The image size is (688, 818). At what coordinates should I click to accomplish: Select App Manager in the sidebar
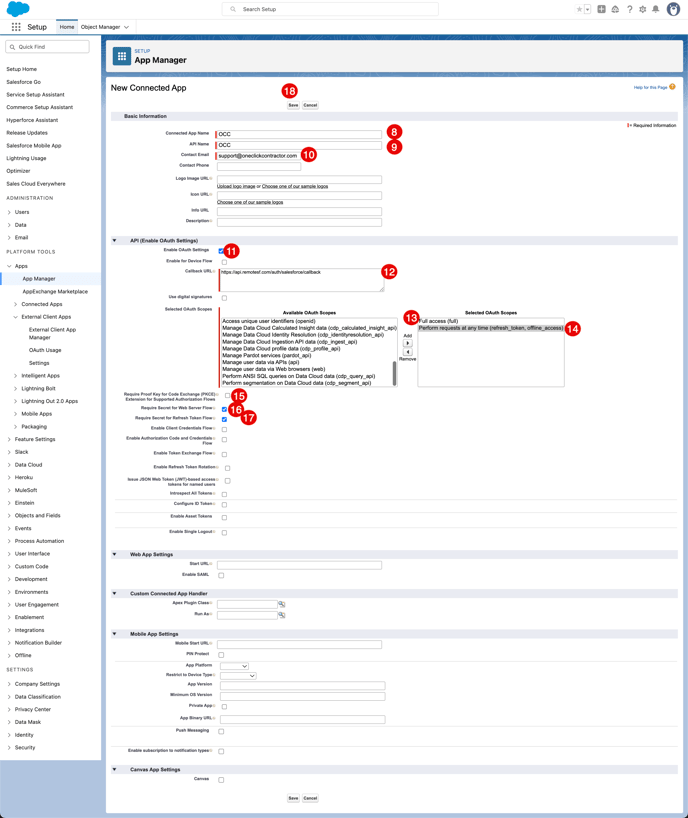point(39,279)
